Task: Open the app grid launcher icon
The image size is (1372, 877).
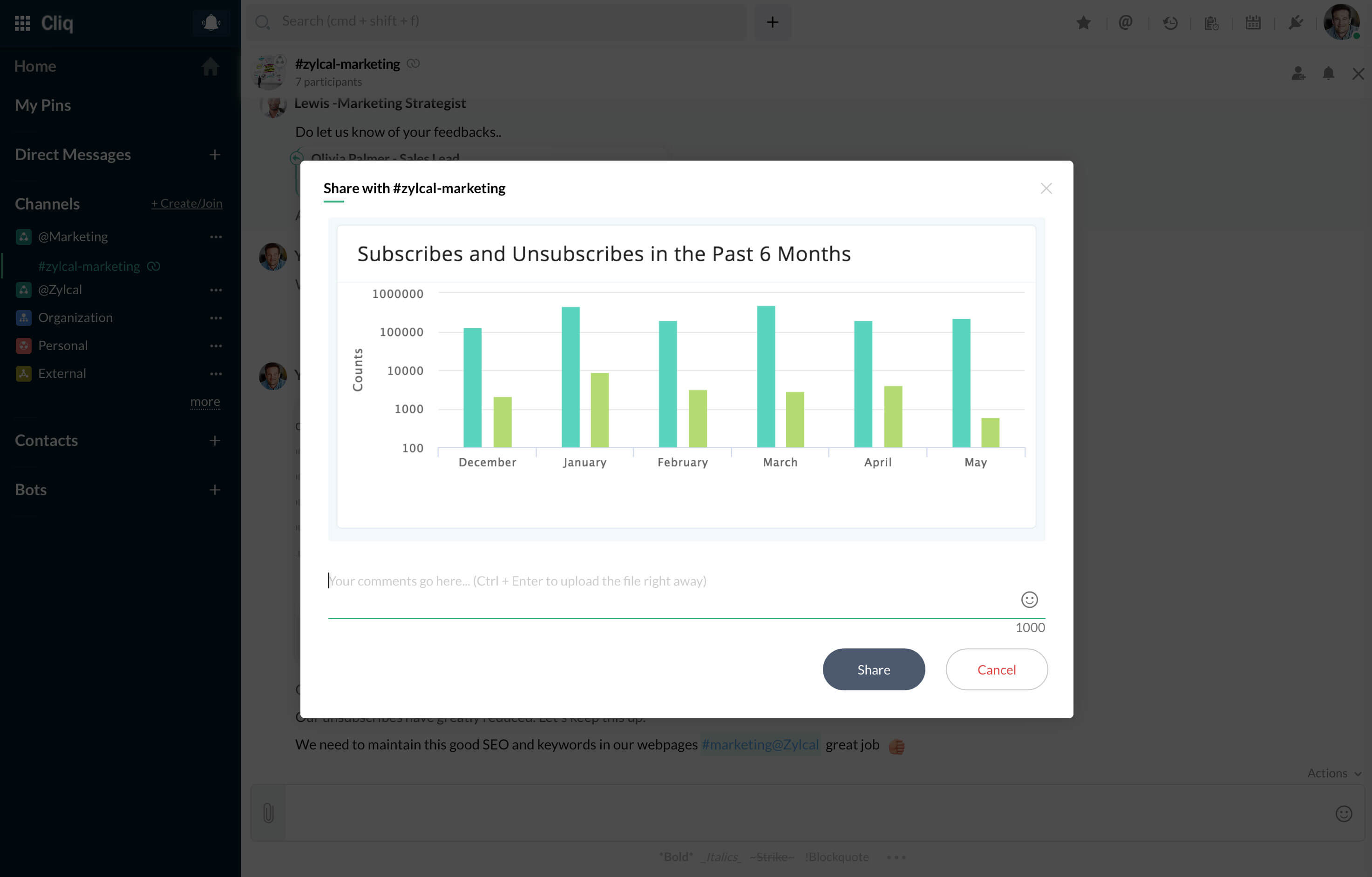Action: pyautogui.click(x=22, y=23)
